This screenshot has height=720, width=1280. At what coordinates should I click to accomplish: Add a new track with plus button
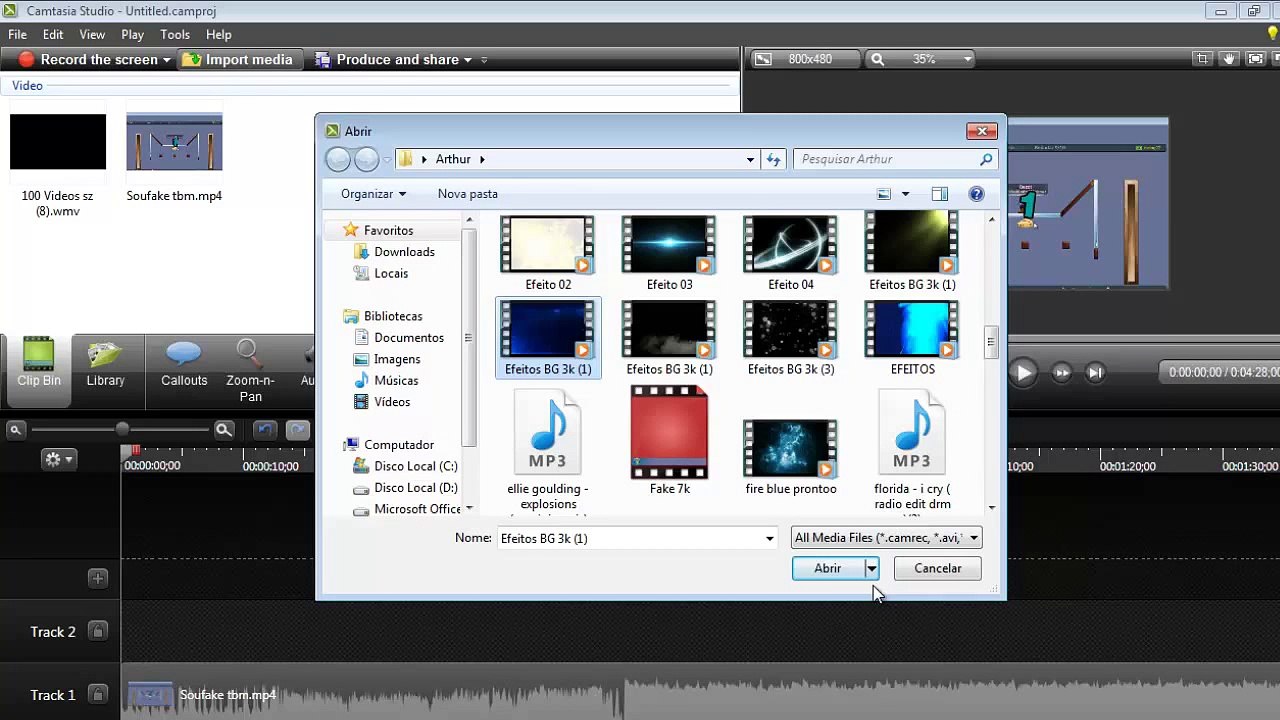pyautogui.click(x=97, y=578)
